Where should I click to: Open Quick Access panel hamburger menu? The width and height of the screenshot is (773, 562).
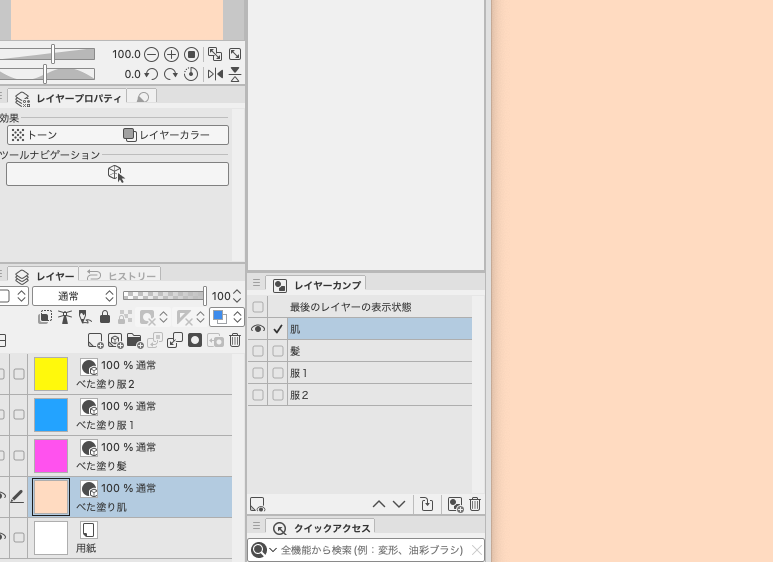pos(256,526)
